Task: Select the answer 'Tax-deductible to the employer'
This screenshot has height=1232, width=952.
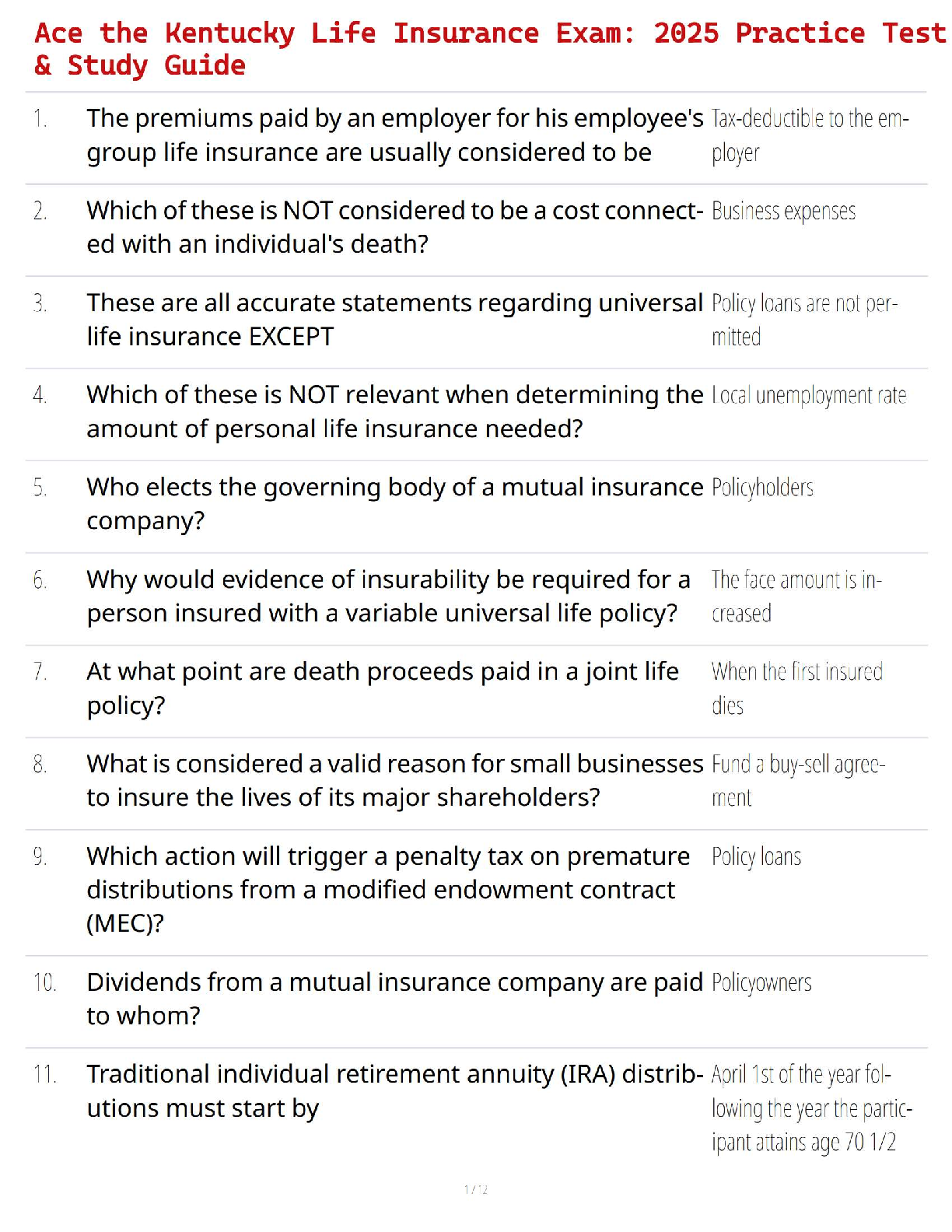Action: [810, 135]
